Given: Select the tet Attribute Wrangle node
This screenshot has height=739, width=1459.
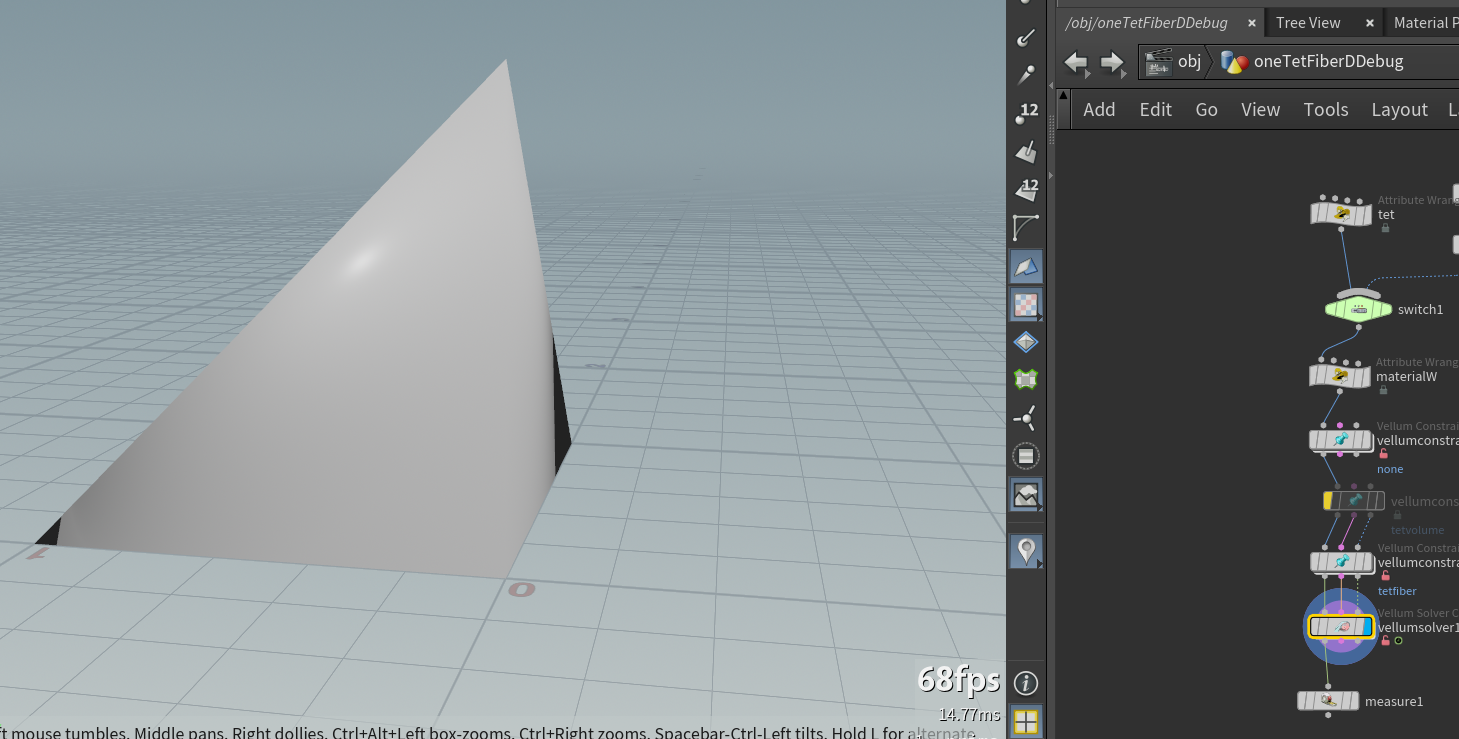Looking at the screenshot, I should [x=1341, y=213].
